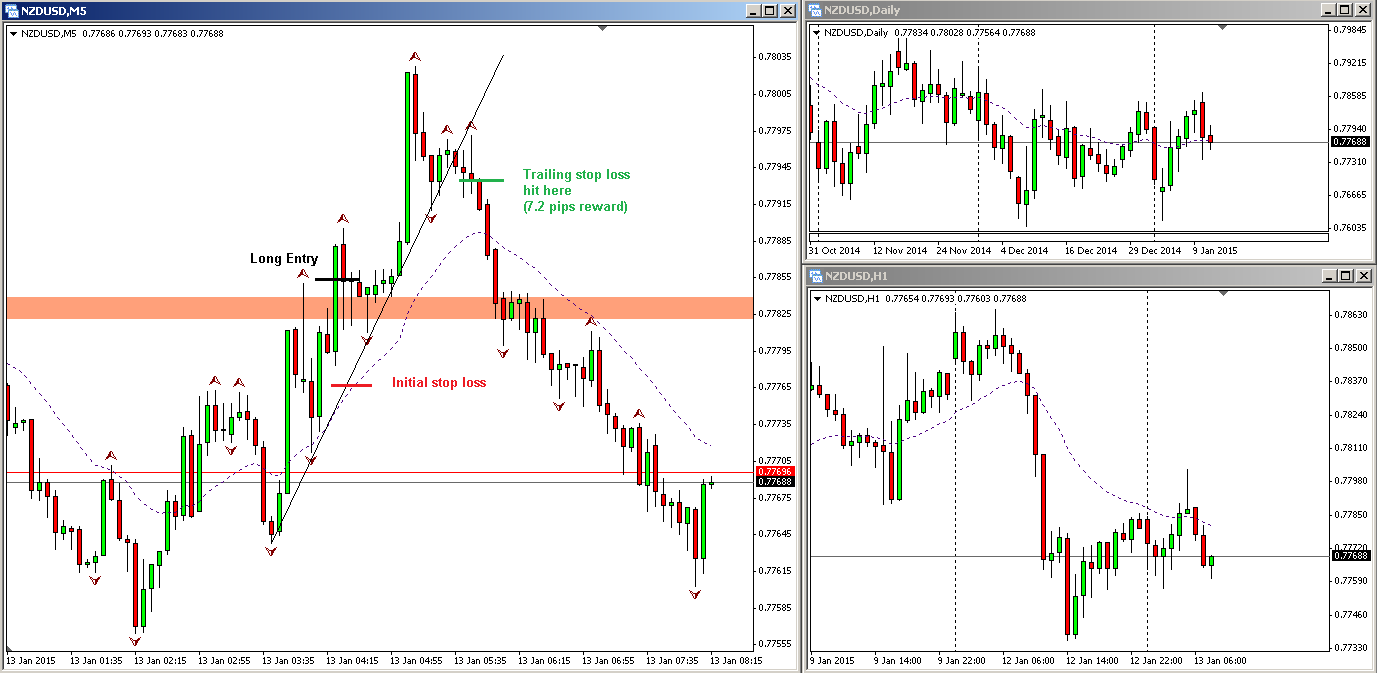Click '13 Jan 2015' on M5 time axis
Image resolution: width=1377 pixels, height=673 pixels.
[x=30, y=661]
